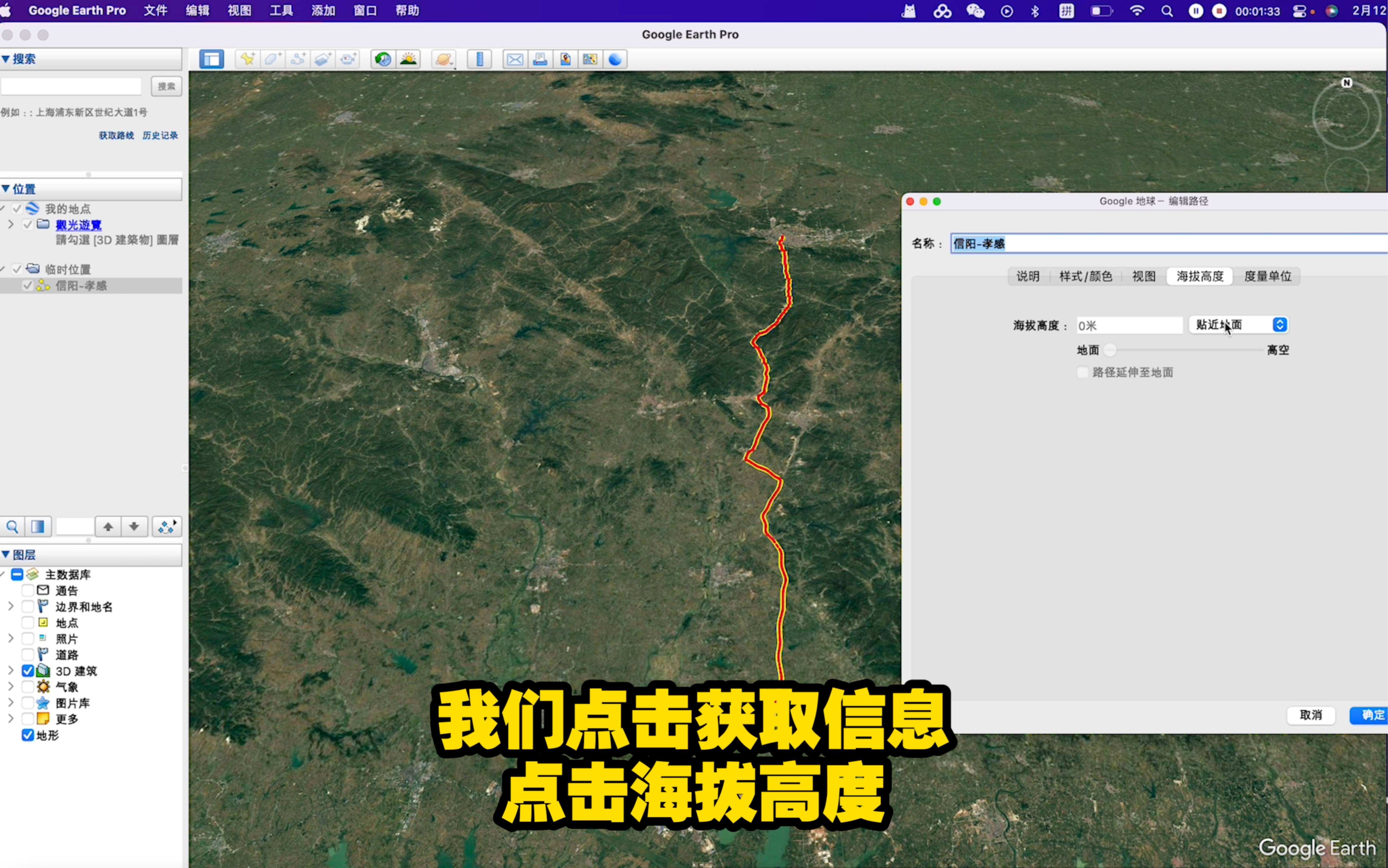Screen dimensions: 1388x868
Task: Switch to the 度量单位 tab
Action: coord(1267,276)
